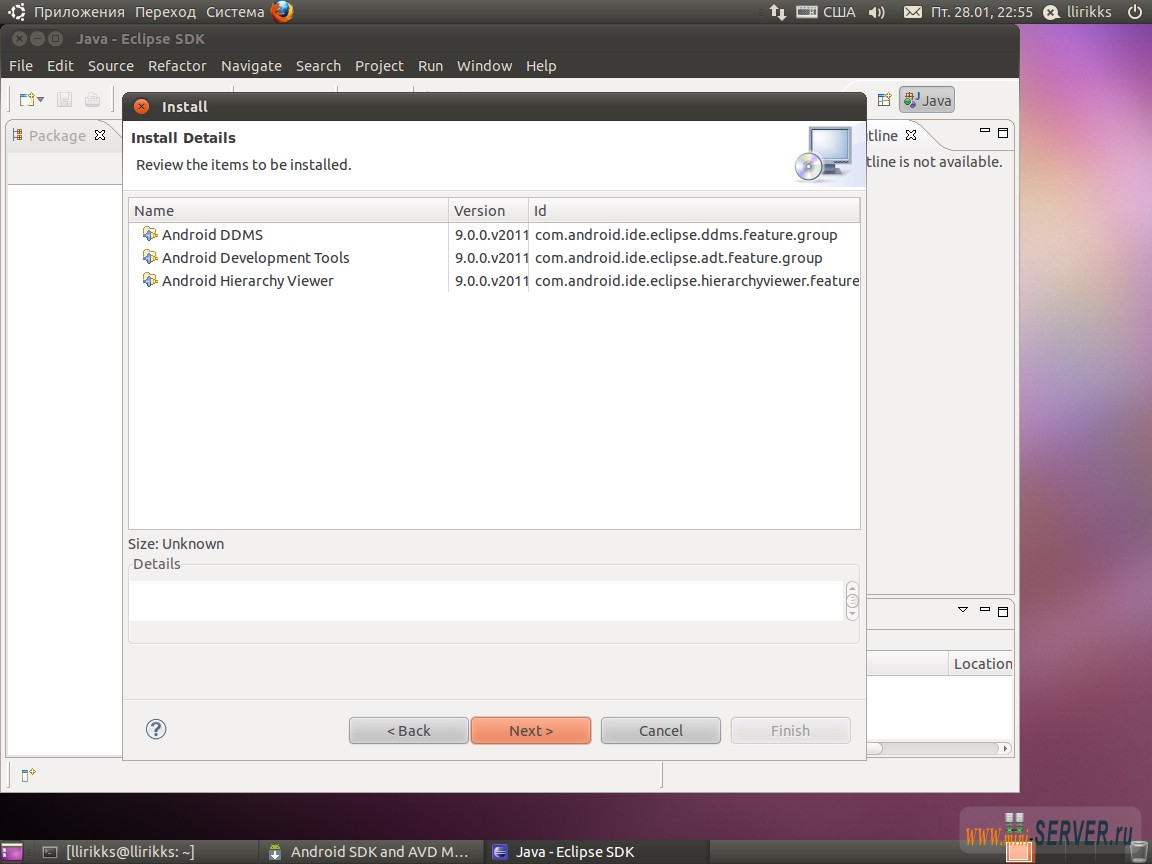Click the Details text area
The width and height of the screenshot is (1152, 864).
point(486,601)
